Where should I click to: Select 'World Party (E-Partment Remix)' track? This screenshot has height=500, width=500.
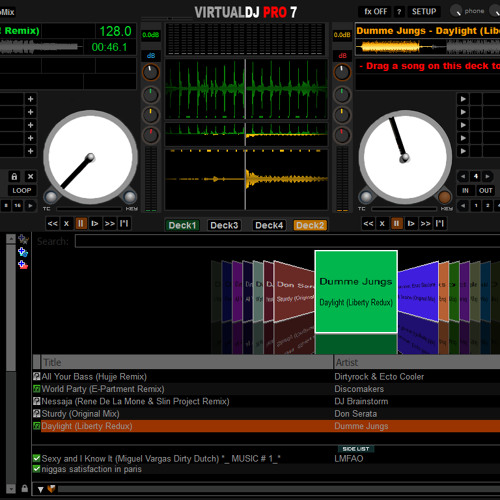[x=266, y=389]
